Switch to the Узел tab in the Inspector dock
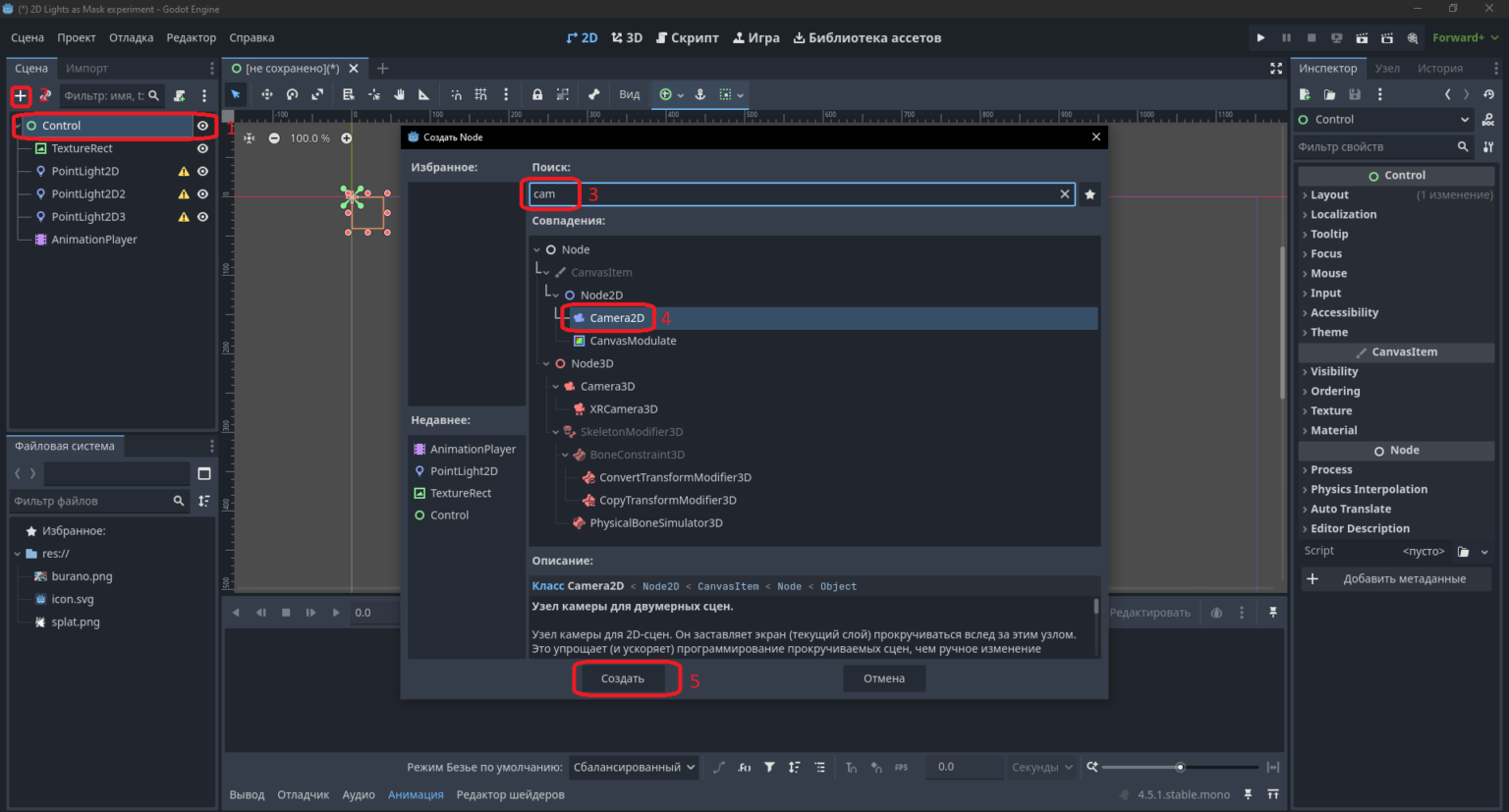 pos(1387,68)
